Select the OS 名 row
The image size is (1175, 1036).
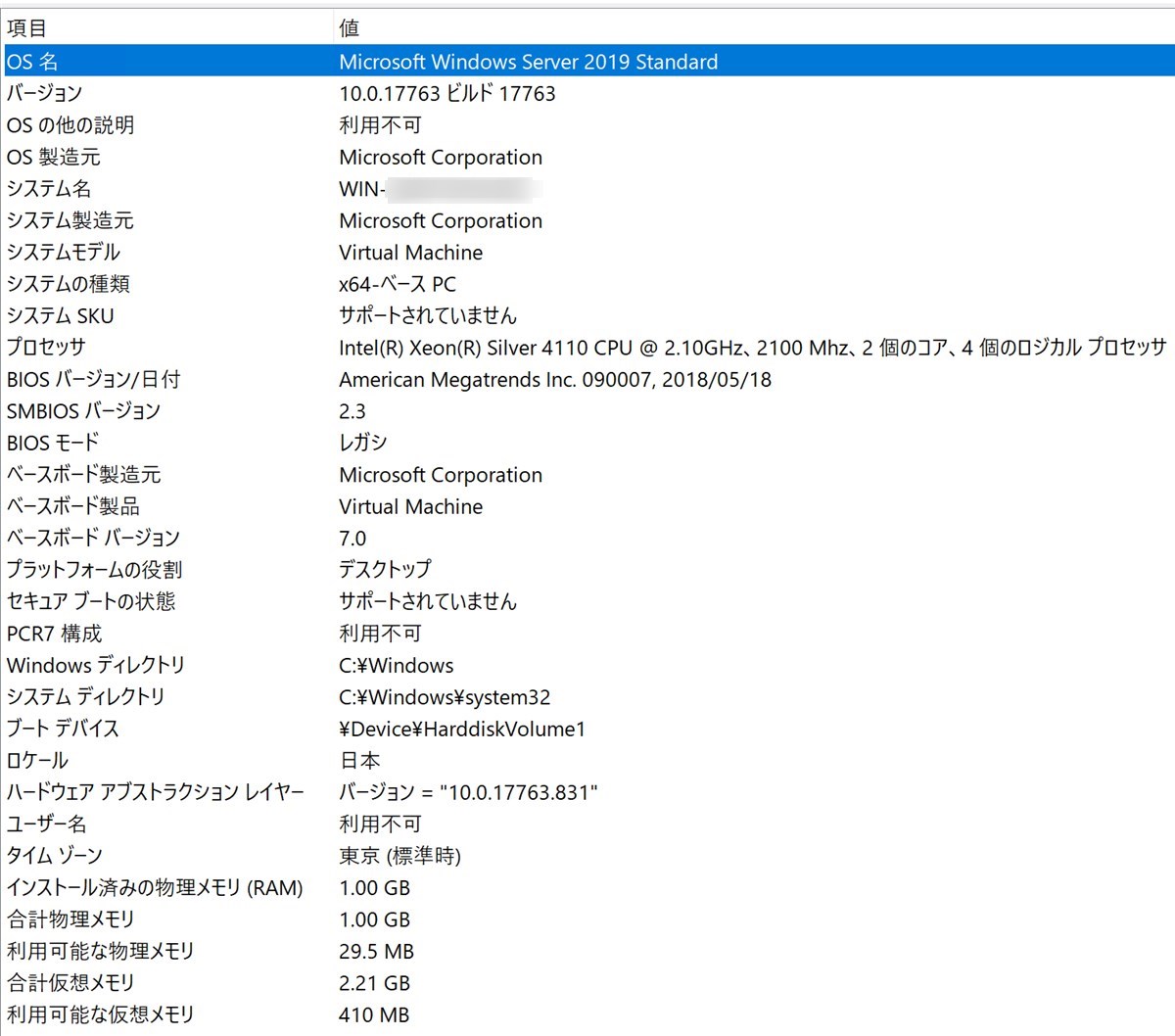point(587,62)
